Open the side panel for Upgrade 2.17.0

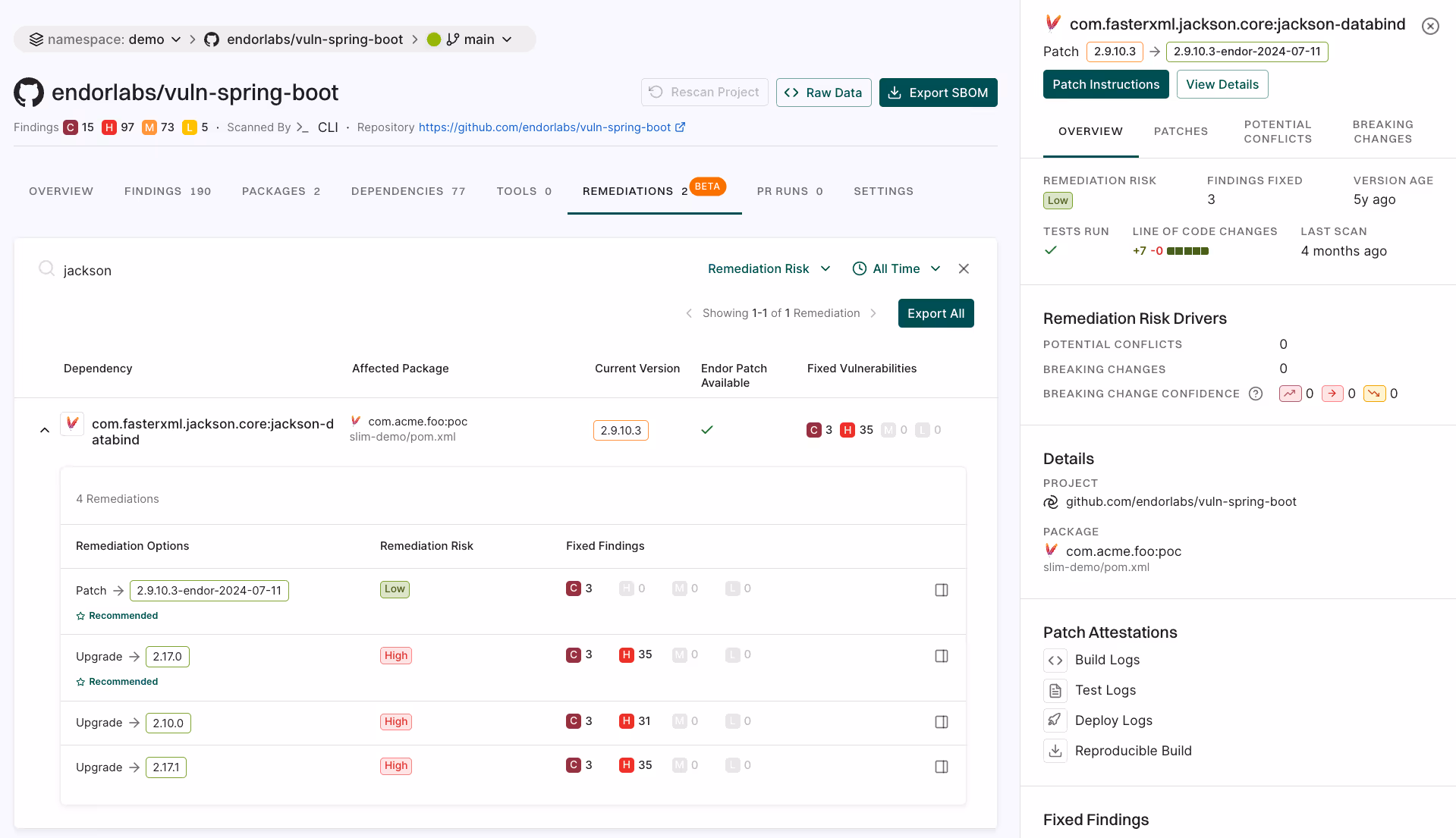(942, 656)
